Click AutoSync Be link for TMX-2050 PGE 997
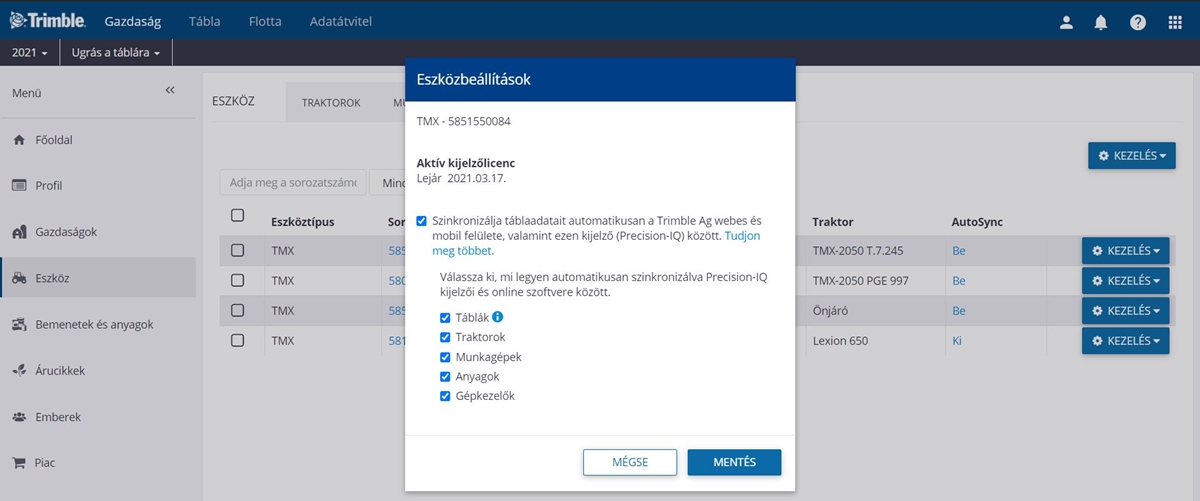 tap(959, 281)
